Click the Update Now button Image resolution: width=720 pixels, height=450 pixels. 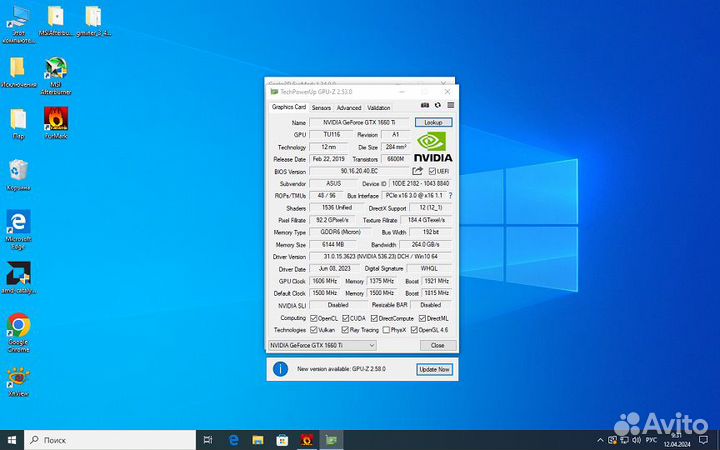click(x=434, y=369)
